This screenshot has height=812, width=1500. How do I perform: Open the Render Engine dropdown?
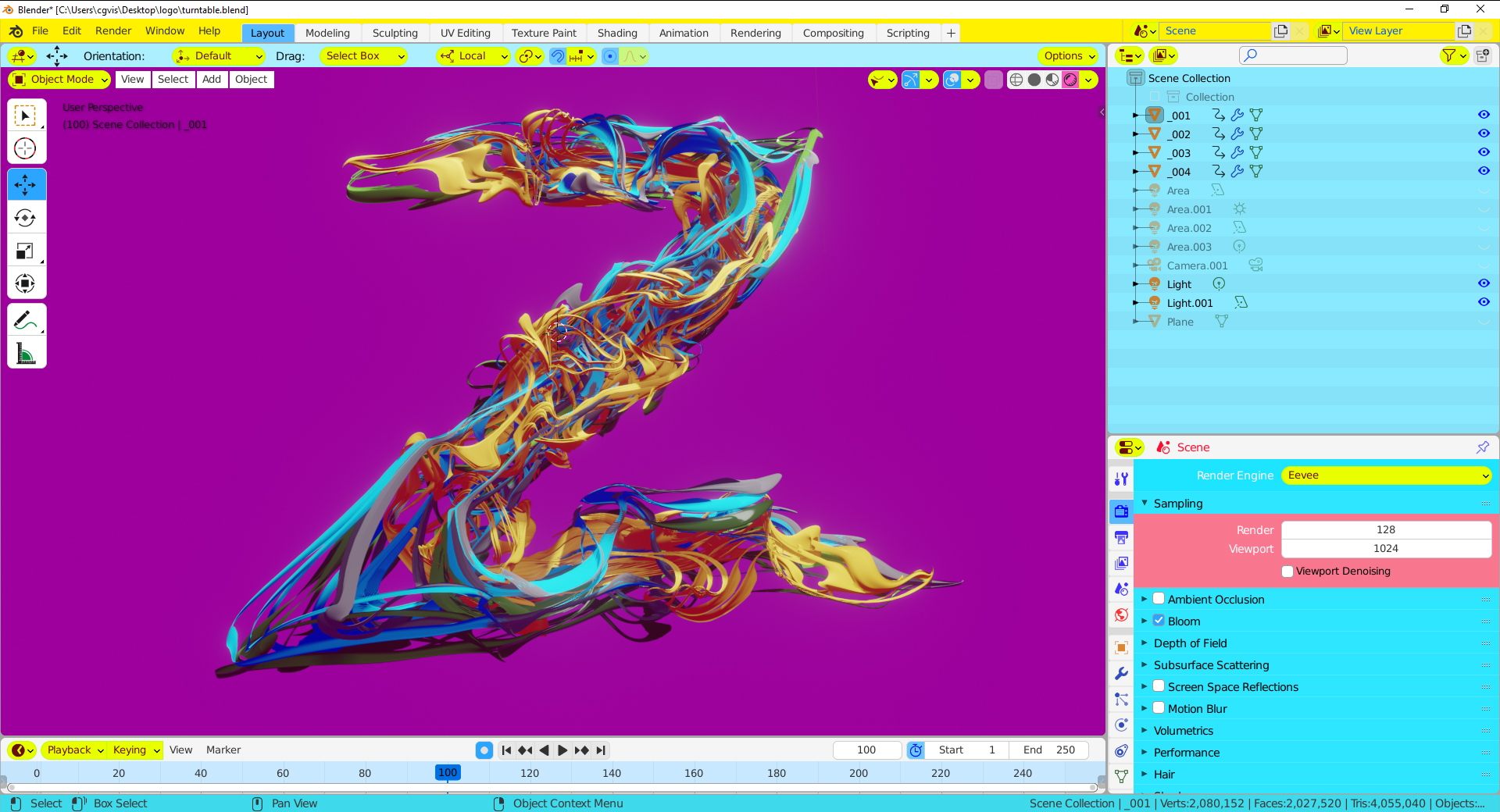tap(1387, 475)
